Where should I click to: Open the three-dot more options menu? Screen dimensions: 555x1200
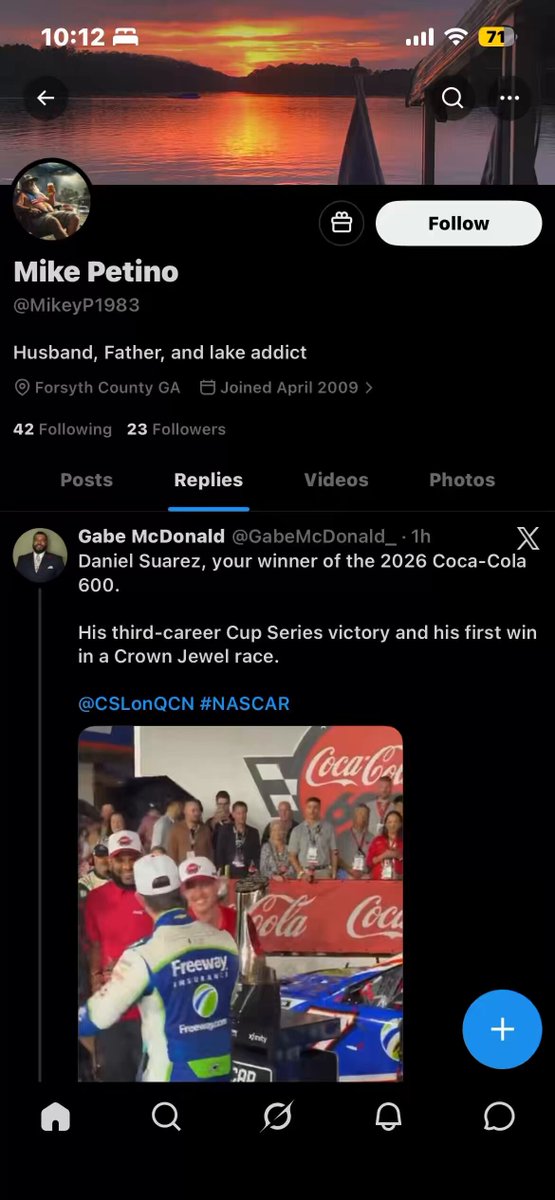[x=510, y=98]
